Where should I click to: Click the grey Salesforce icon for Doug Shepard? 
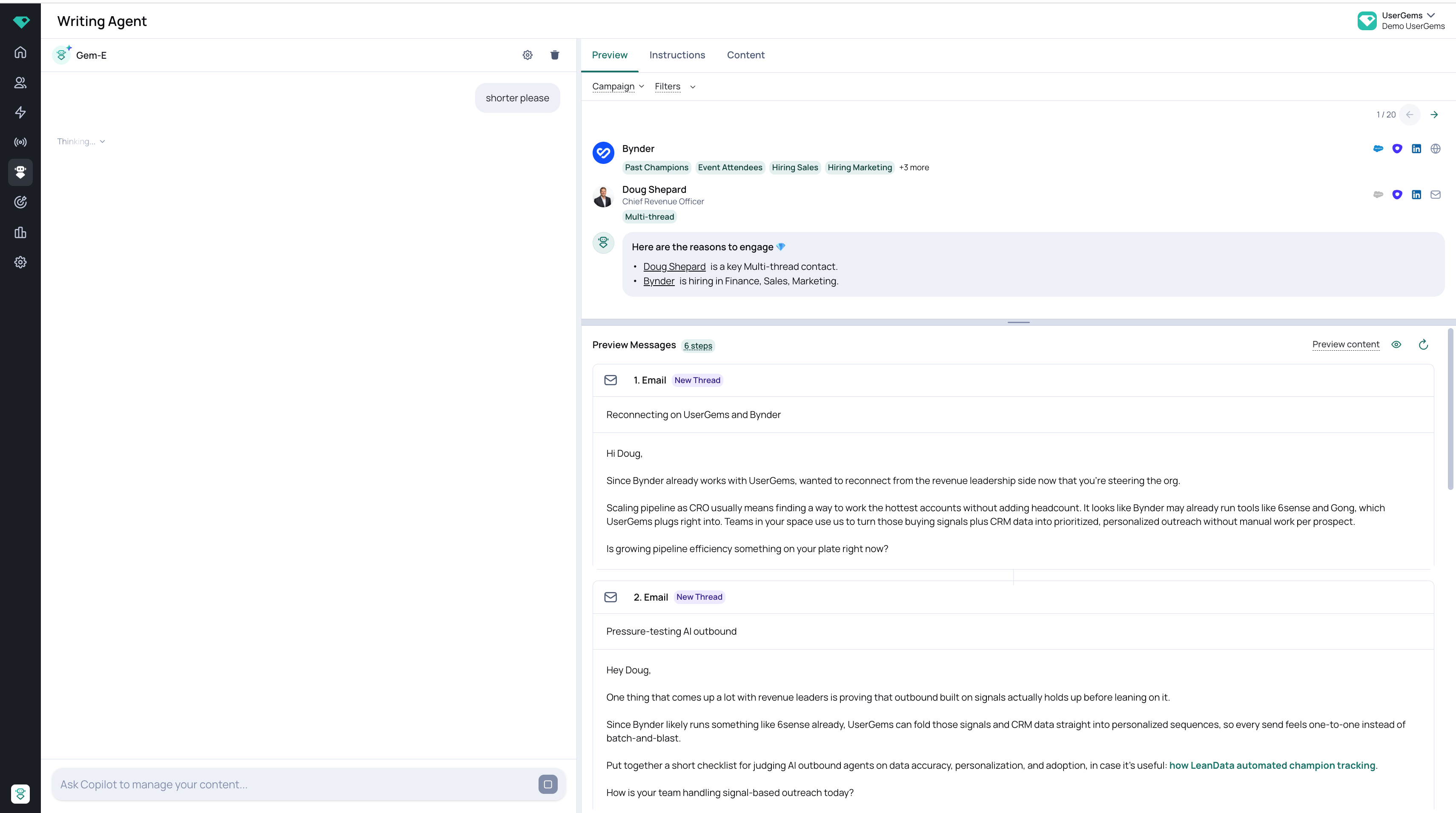(x=1378, y=195)
